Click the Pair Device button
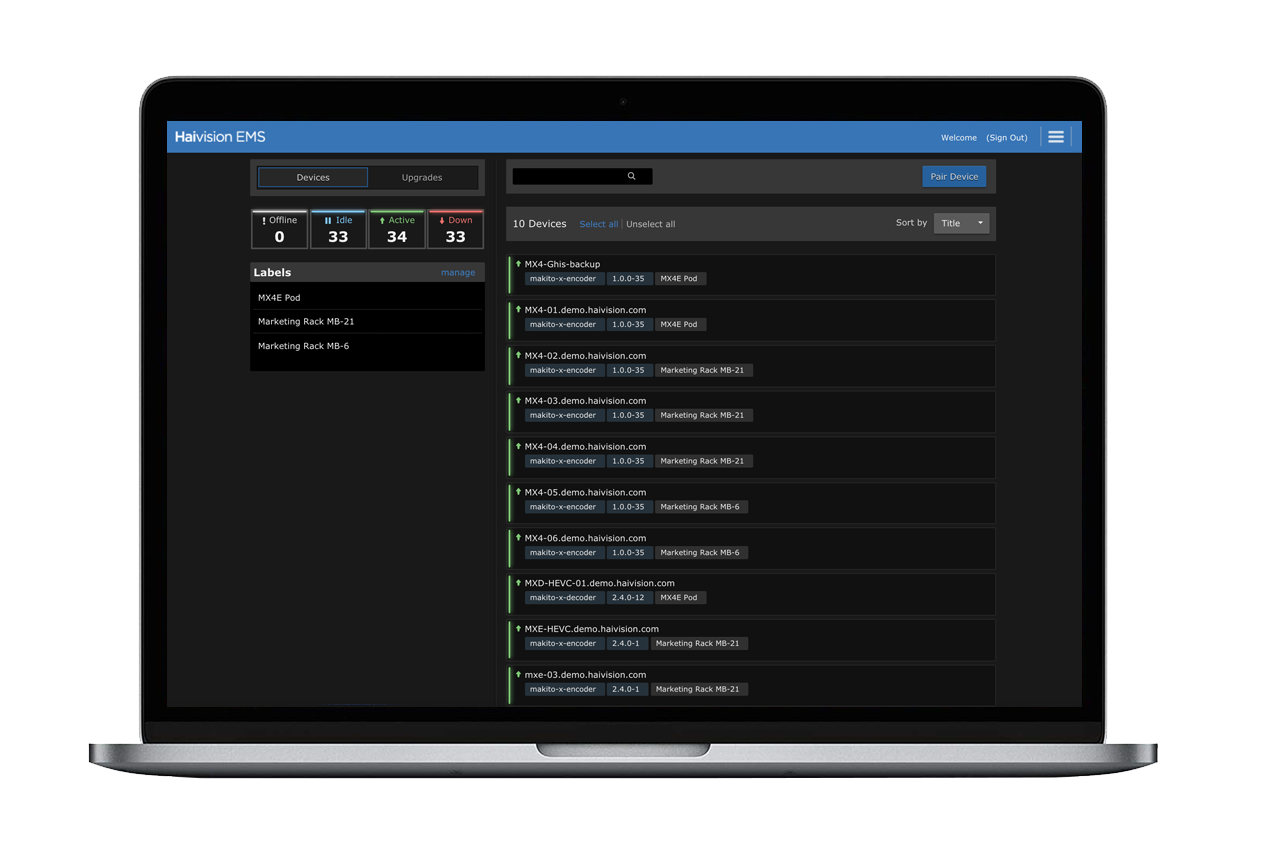 [954, 176]
